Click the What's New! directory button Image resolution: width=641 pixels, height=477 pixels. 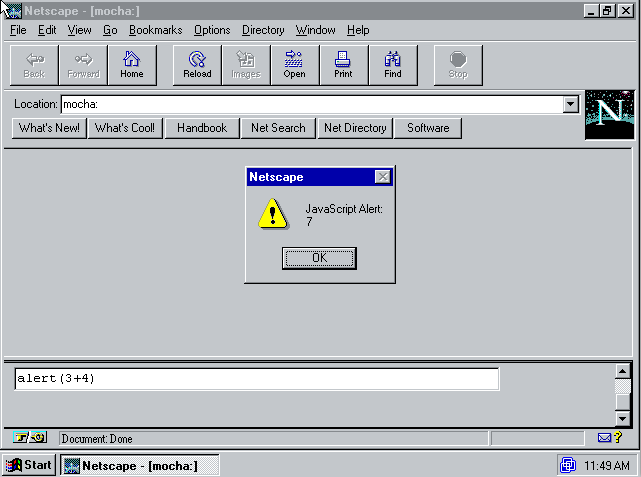pyautogui.click(x=49, y=128)
